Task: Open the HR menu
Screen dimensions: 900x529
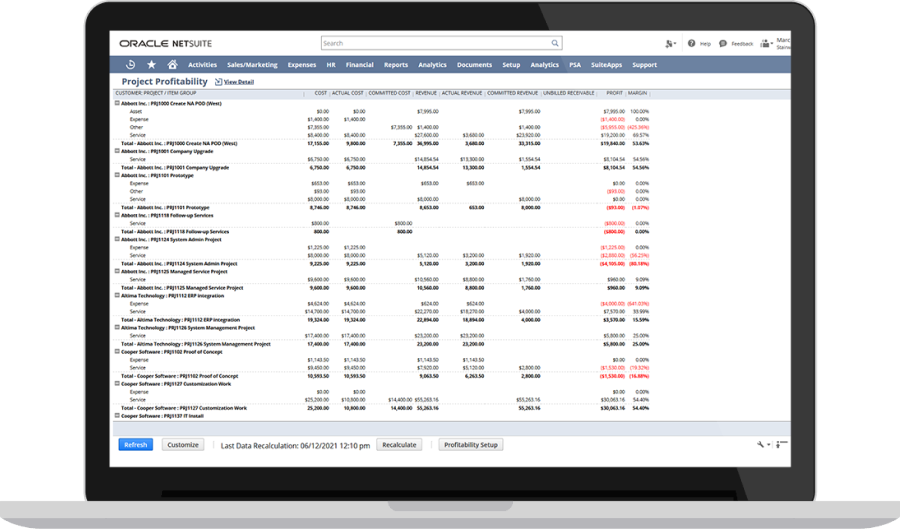Action: (331, 65)
